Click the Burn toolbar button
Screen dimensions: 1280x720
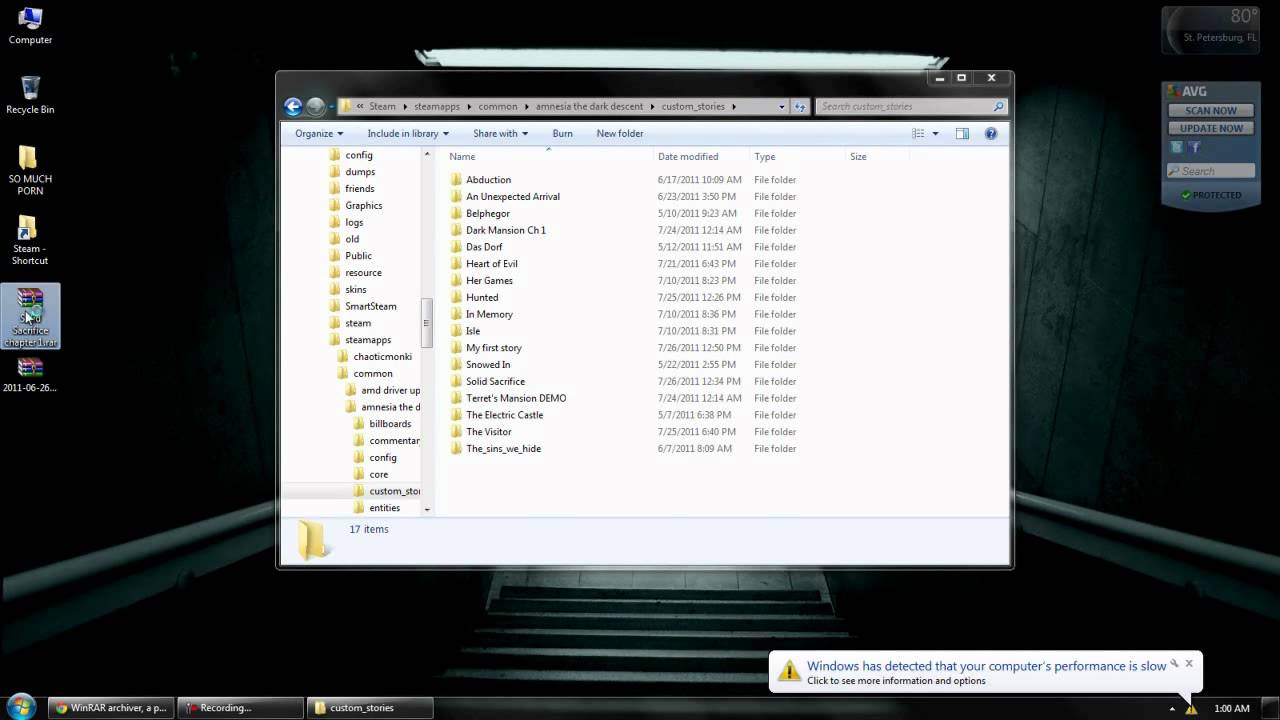563,133
